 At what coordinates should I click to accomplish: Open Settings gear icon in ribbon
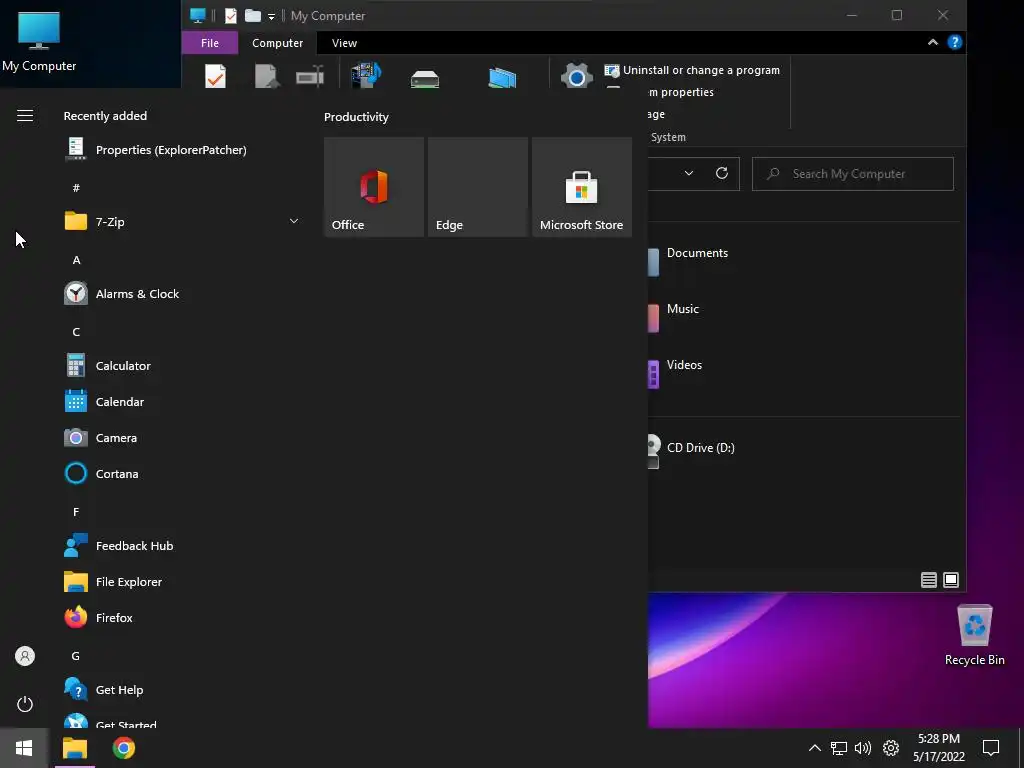pyautogui.click(x=576, y=76)
